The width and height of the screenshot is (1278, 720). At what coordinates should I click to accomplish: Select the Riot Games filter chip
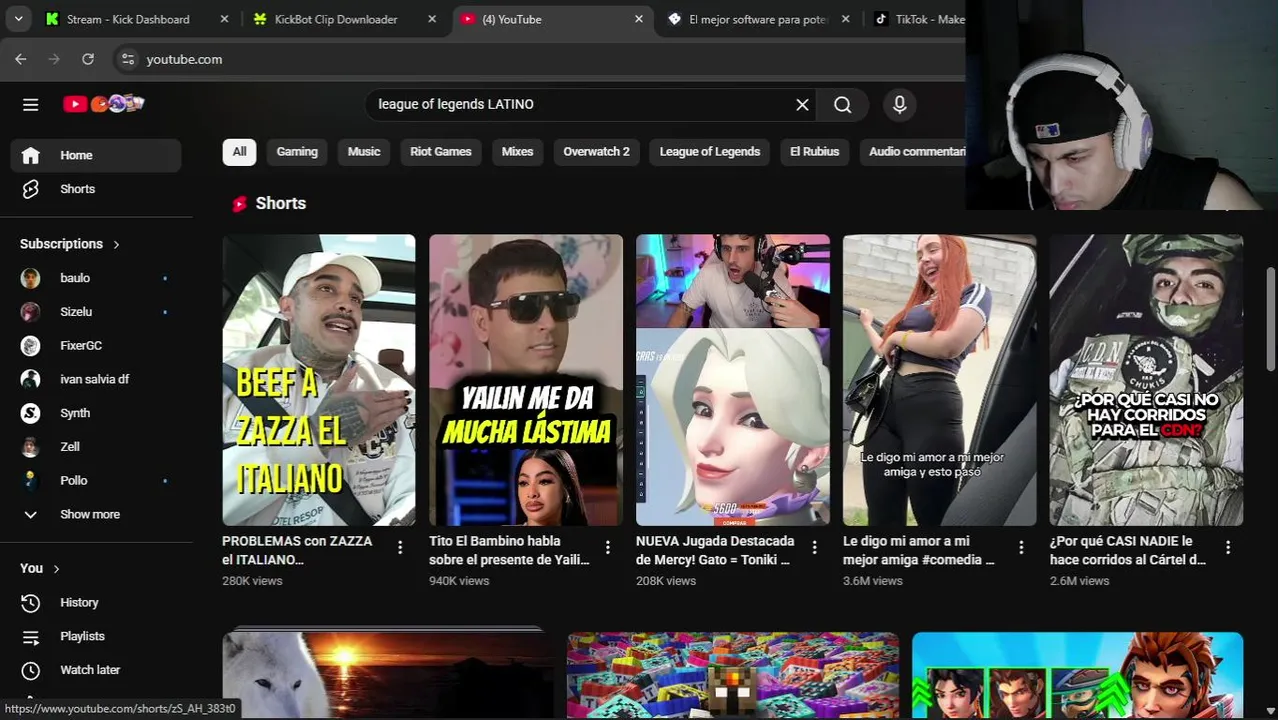440,152
